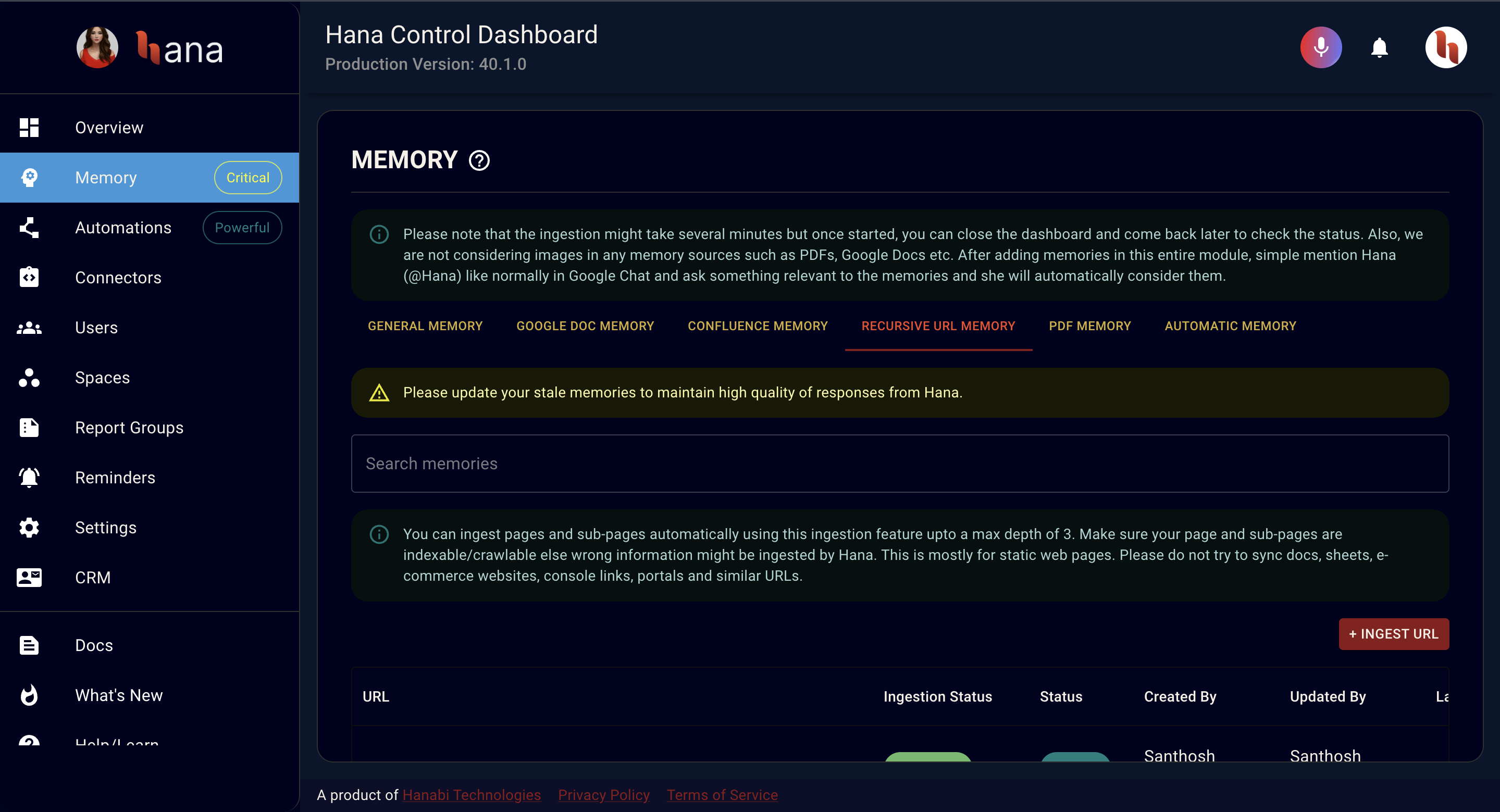Open the Hana profile avatar menu

(1445, 47)
